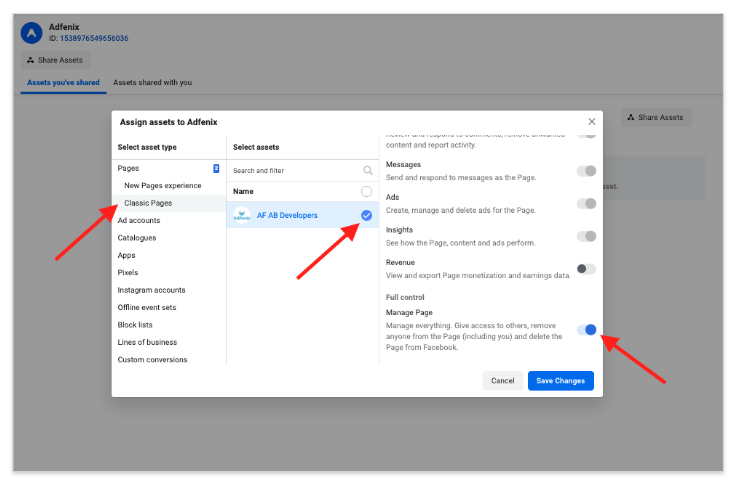Enable the Revenue permission switch
Viewport: 734px width, 493px height.
click(587, 269)
